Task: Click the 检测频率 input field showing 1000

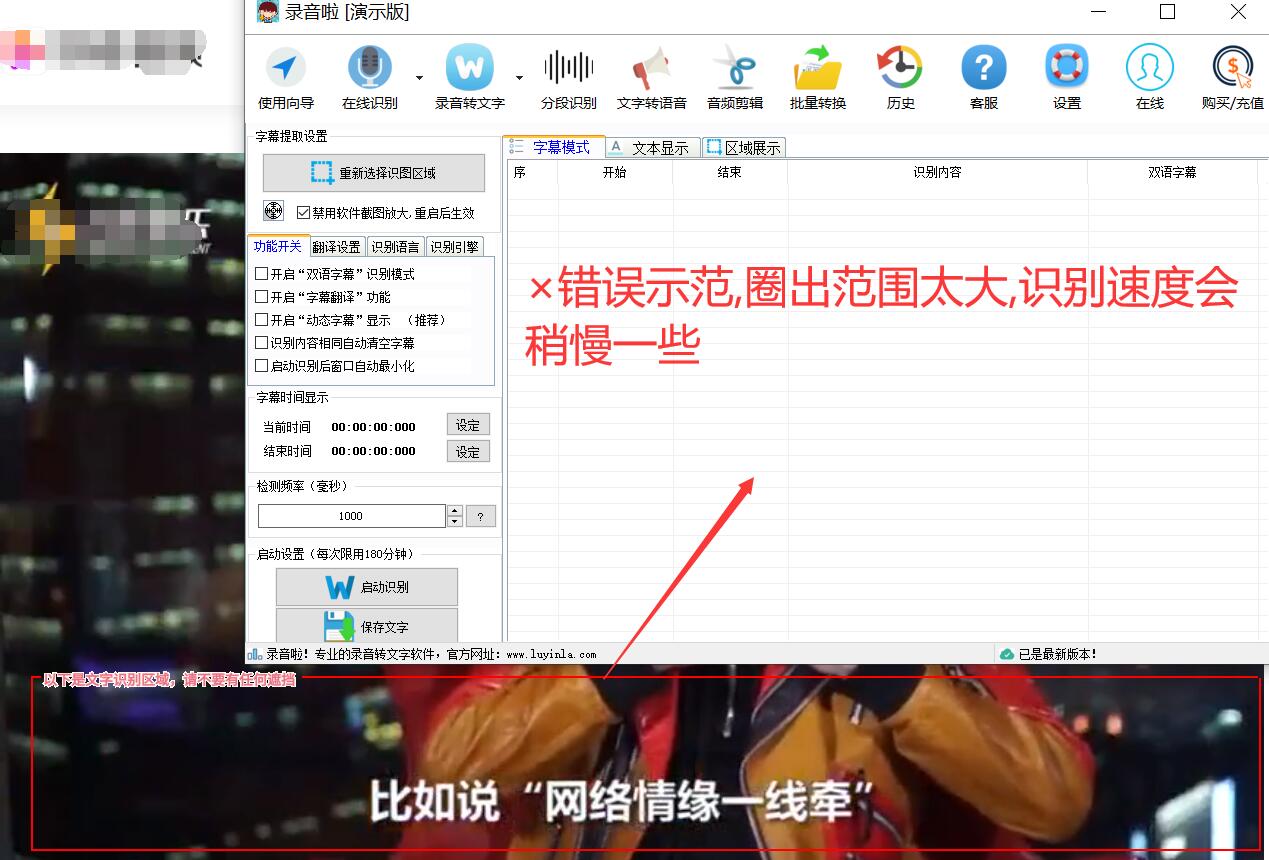Action: click(x=351, y=516)
